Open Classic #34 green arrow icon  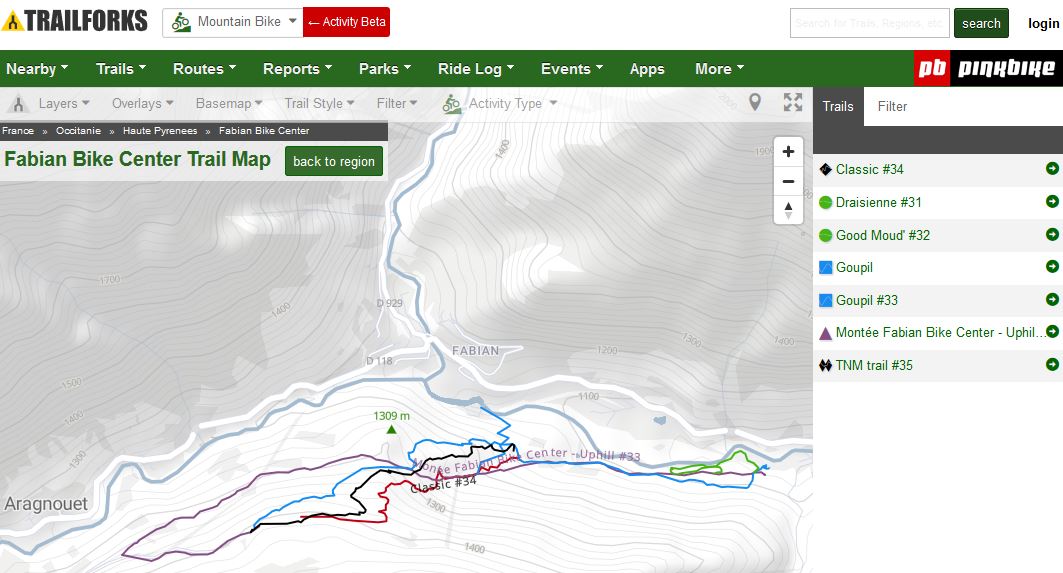click(x=1052, y=169)
